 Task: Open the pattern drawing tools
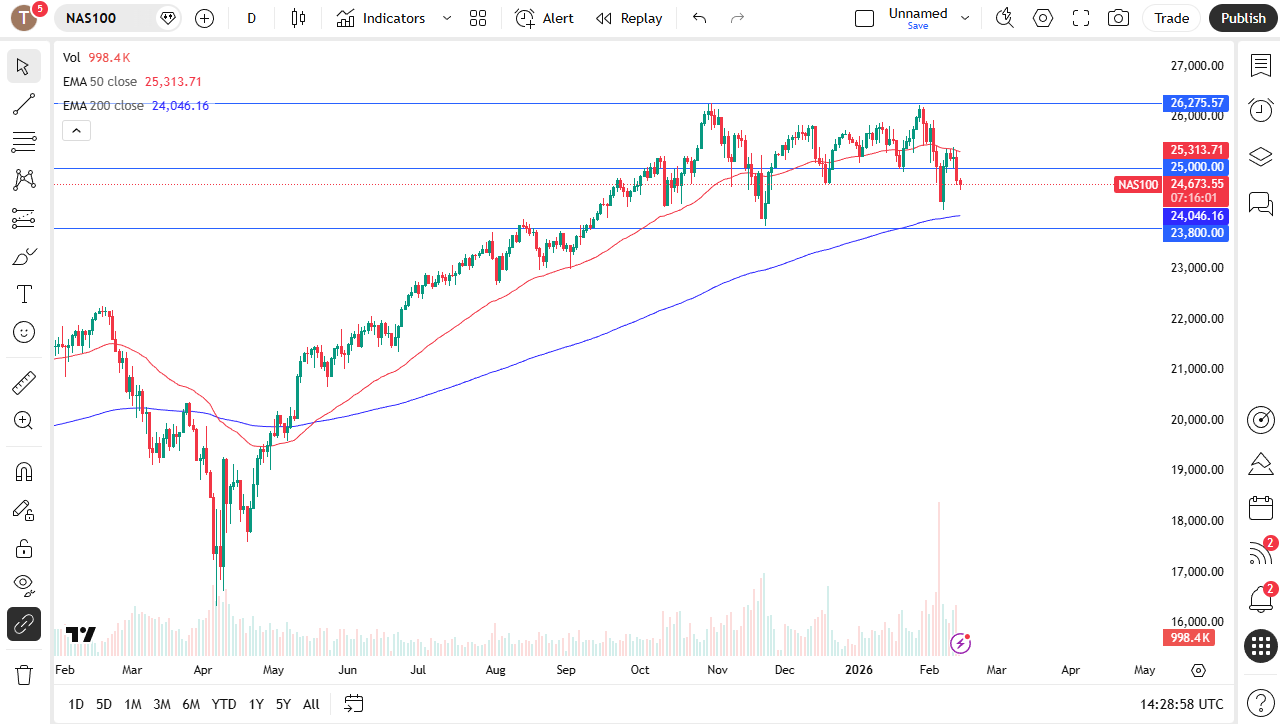(x=24, y=180)
